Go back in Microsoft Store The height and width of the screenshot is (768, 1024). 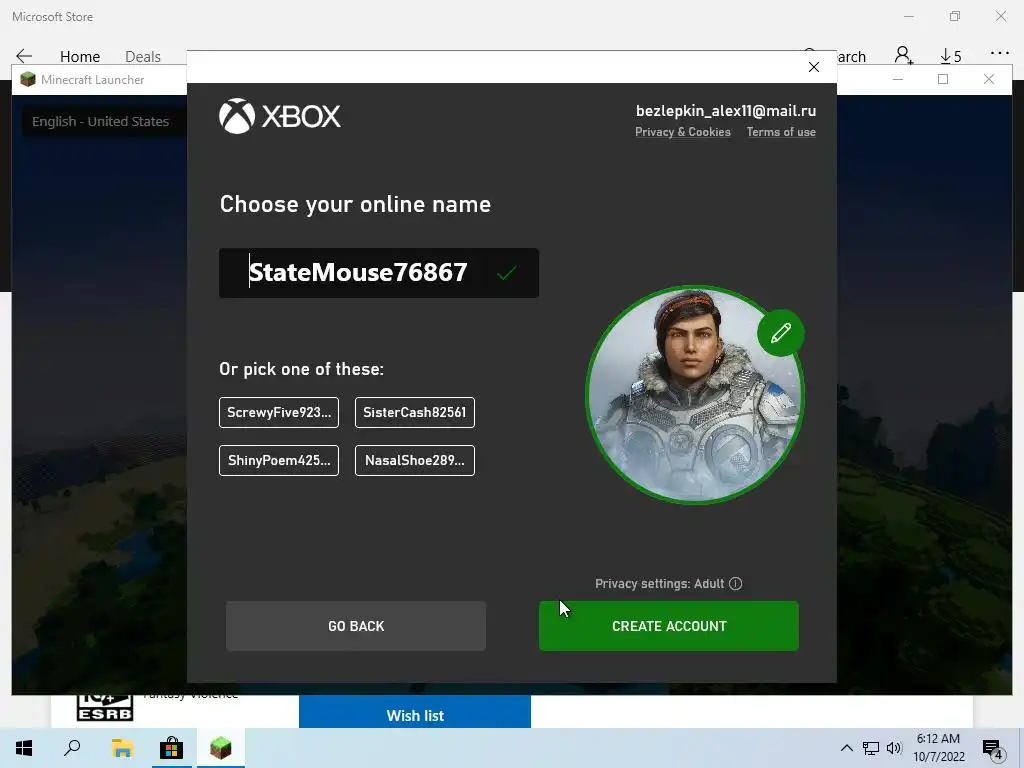coord(24,56)
